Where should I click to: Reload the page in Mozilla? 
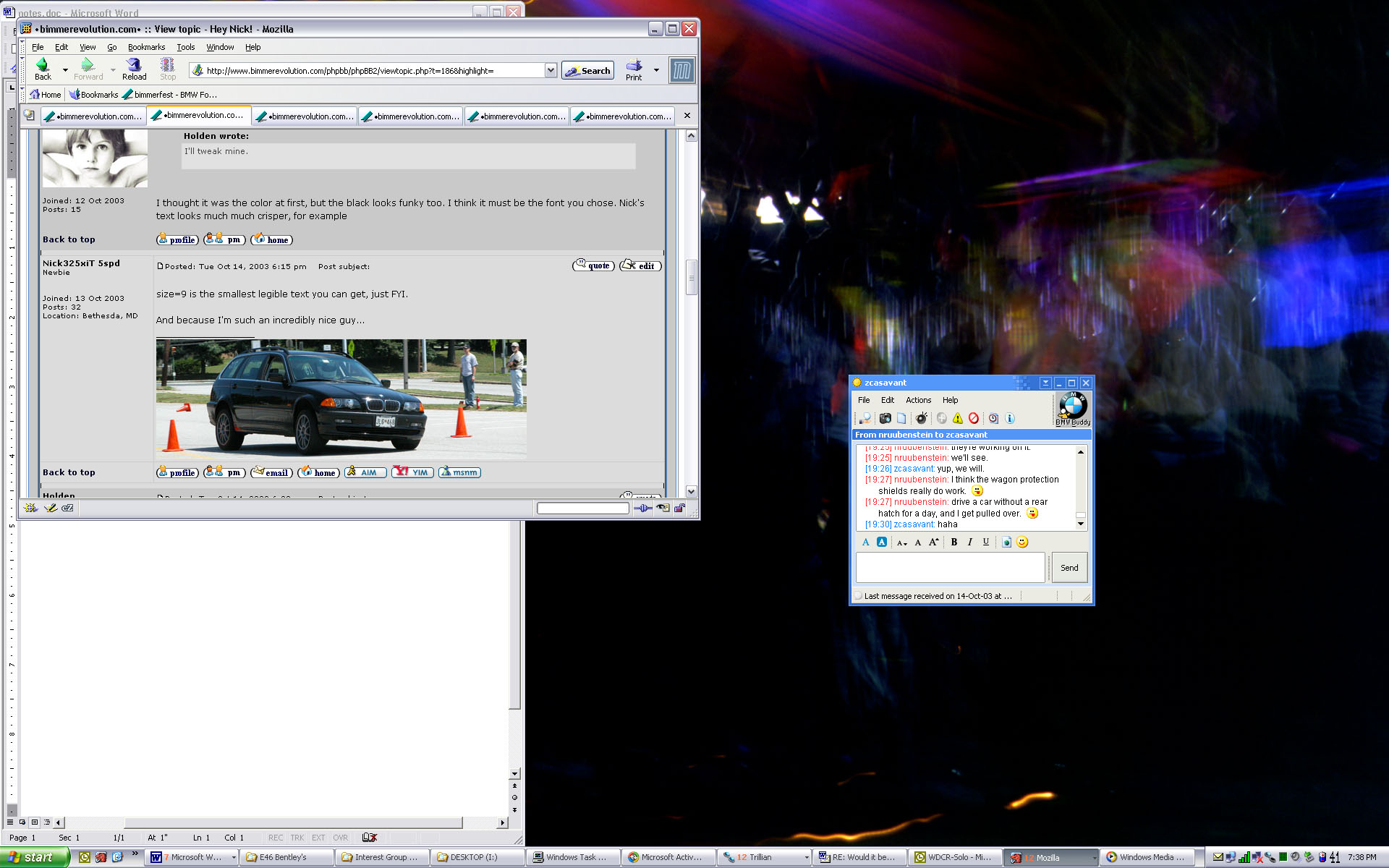[134, 69]
